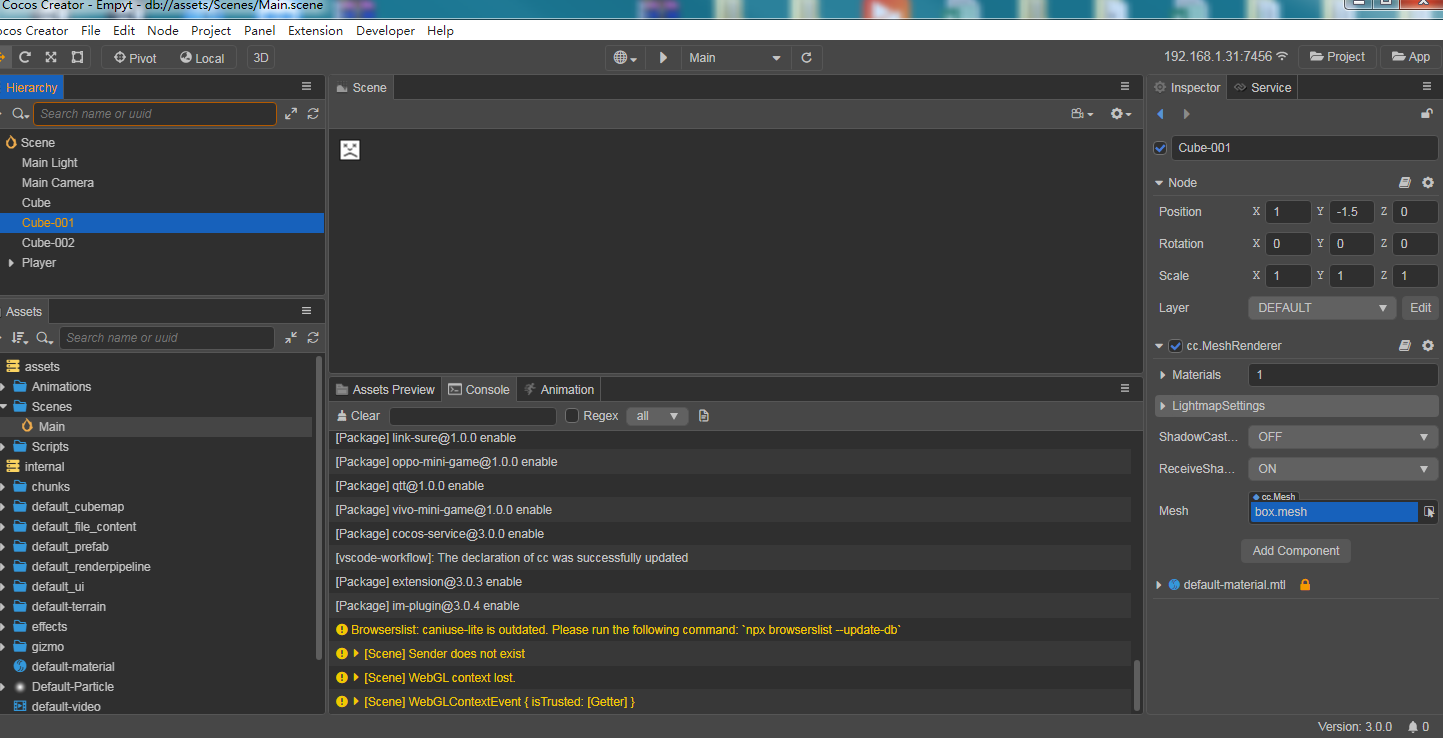Image resolution: width=1443 pixels, height=738 pixels.
Task: Expand the Materials property
Action: pos(1162,375)
